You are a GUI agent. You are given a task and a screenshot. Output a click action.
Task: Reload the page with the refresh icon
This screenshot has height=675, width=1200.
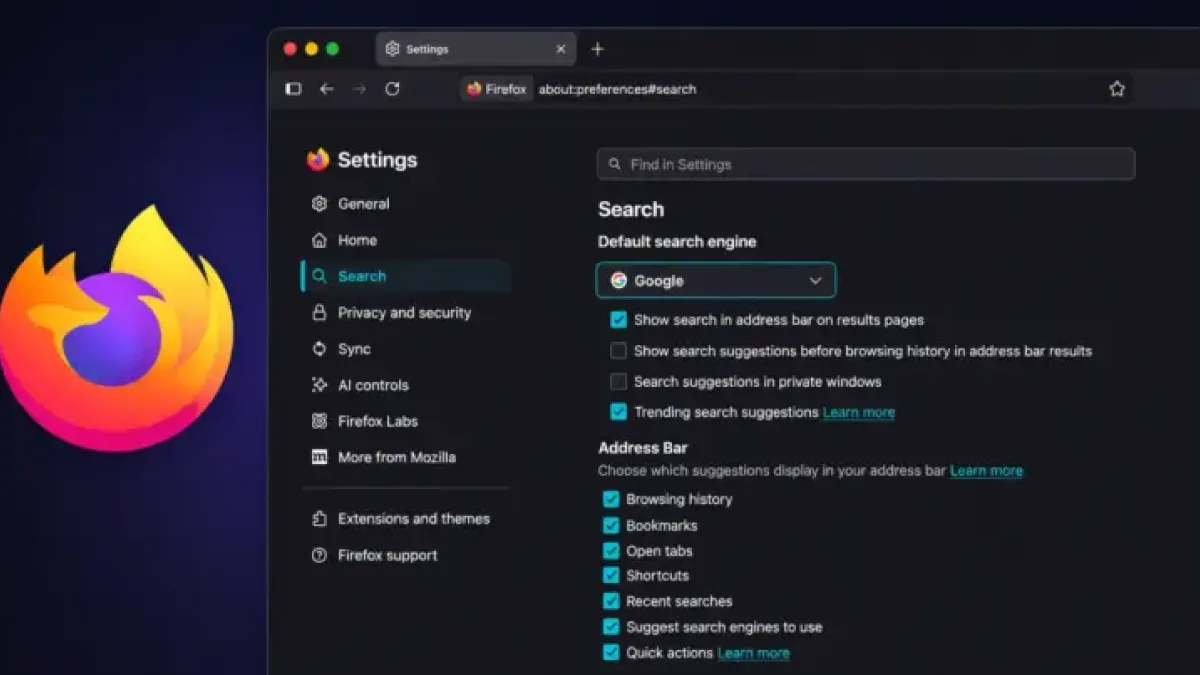click(392, 89)
